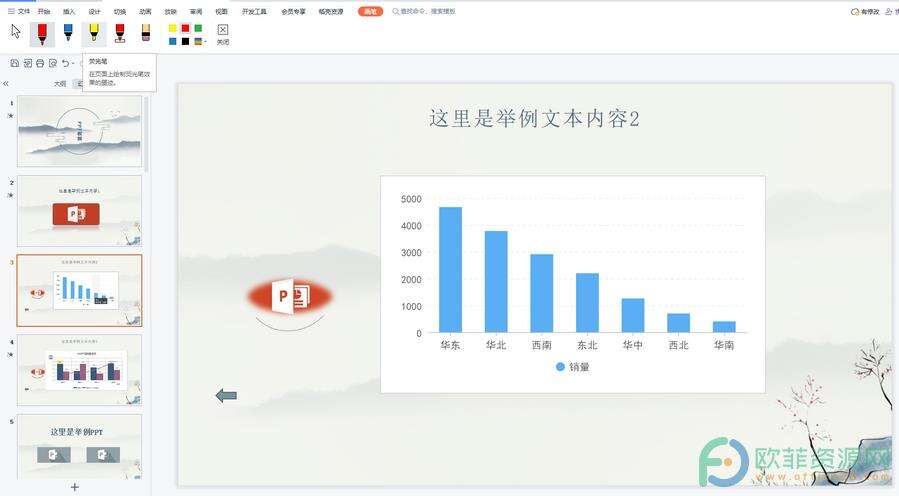Switch to the 切换 ribbon tab

click(x=120, y=11)
